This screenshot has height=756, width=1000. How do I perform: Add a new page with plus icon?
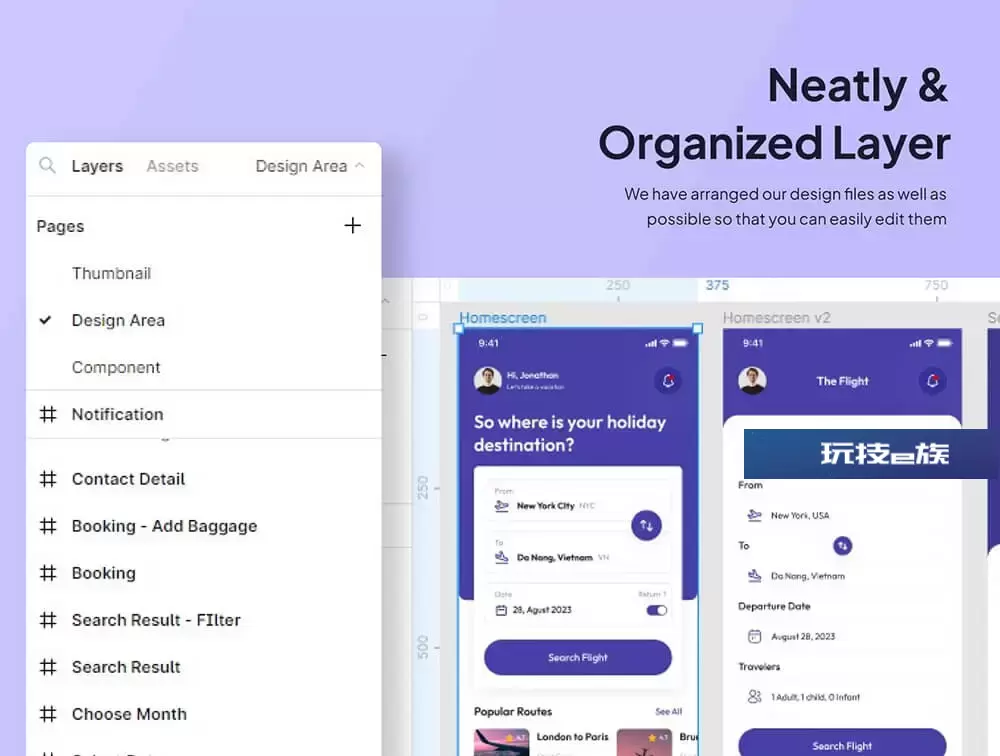point(352,225)
